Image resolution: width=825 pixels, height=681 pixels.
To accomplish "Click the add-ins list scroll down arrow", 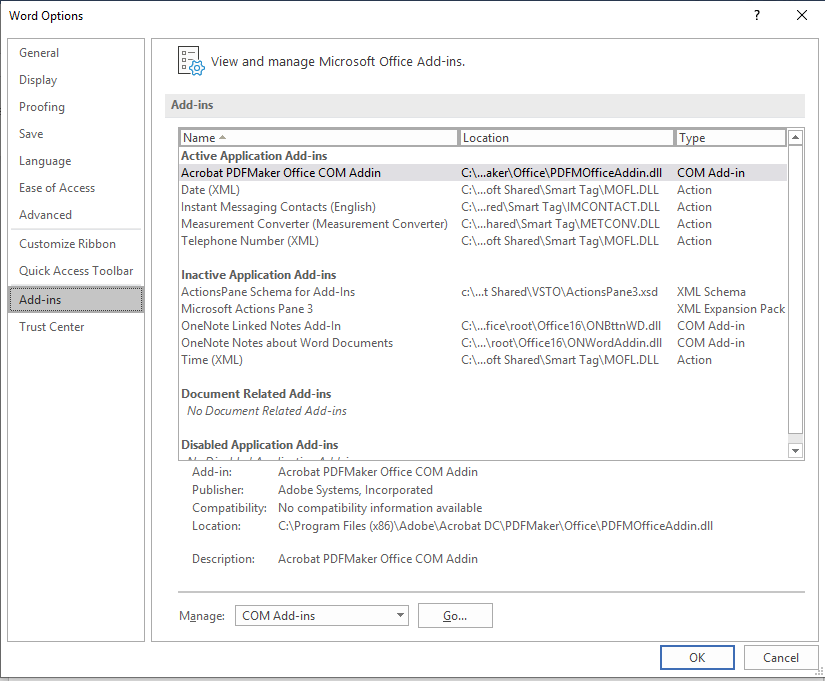I will pyautogui.click(x=796, y=450).
